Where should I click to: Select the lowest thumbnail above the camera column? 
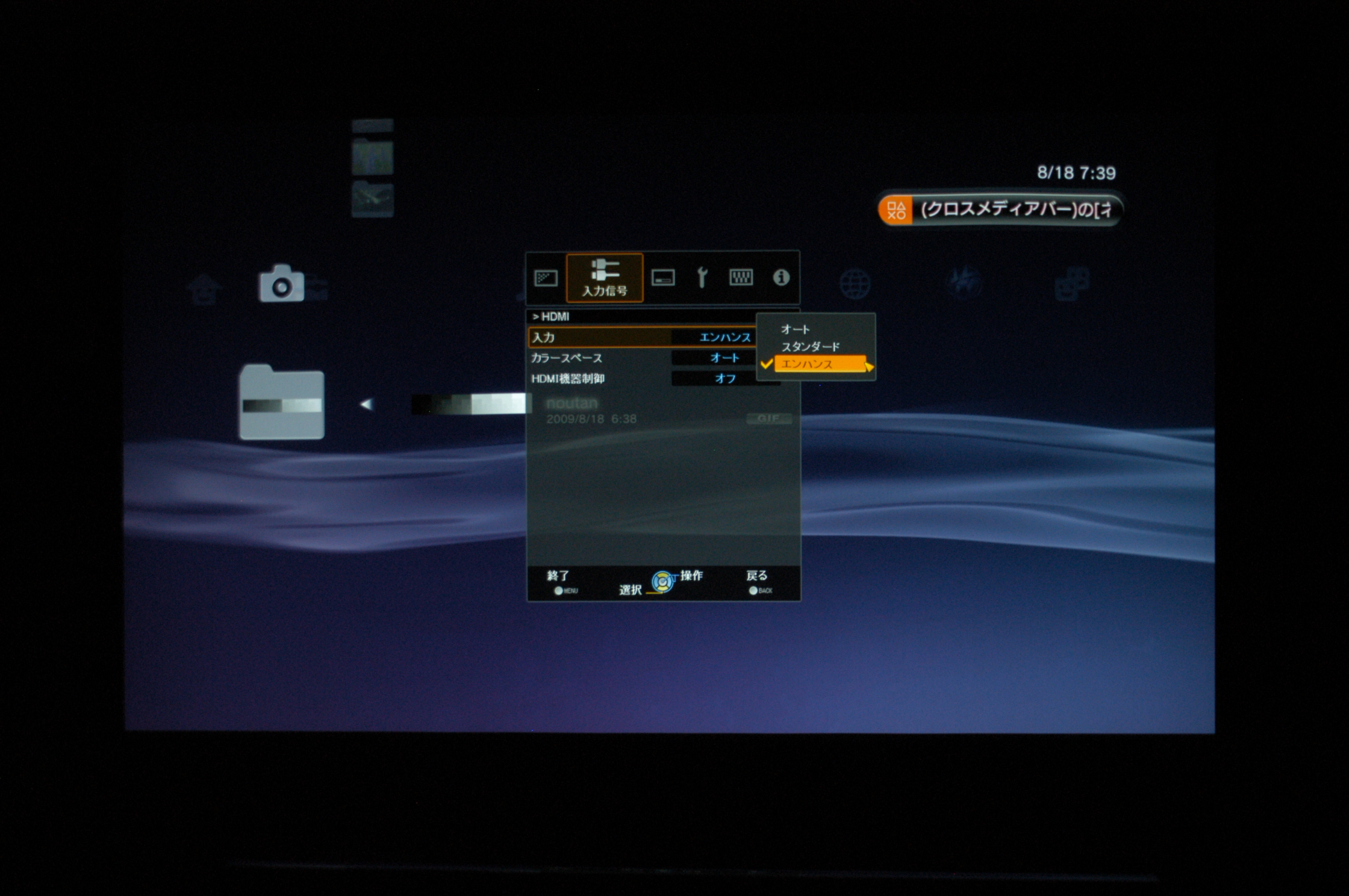point(373,199)
